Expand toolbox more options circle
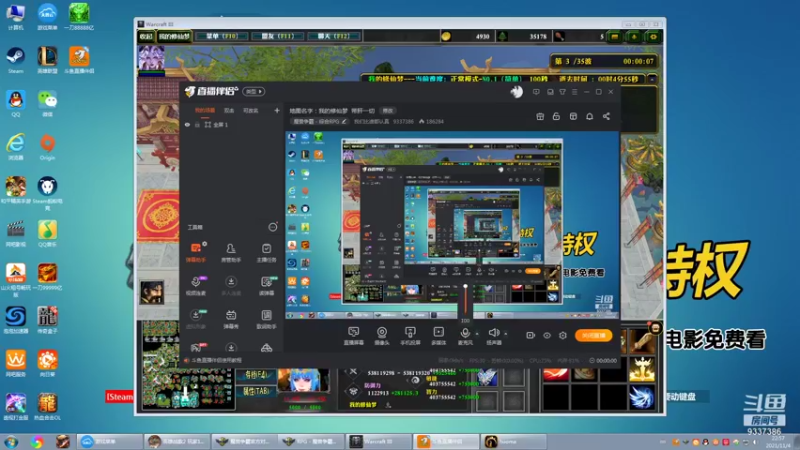This screenshot has width=800, height=450. point(273,227)
